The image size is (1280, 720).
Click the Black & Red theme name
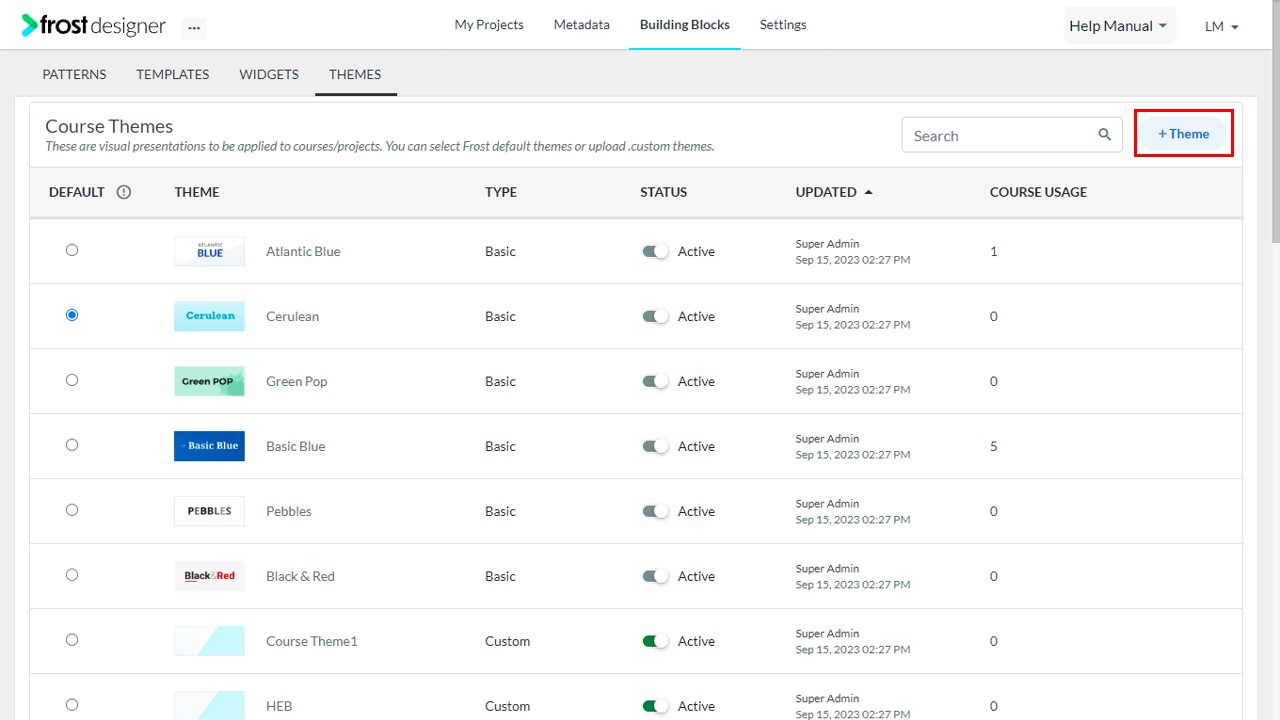tap(300, 576)
